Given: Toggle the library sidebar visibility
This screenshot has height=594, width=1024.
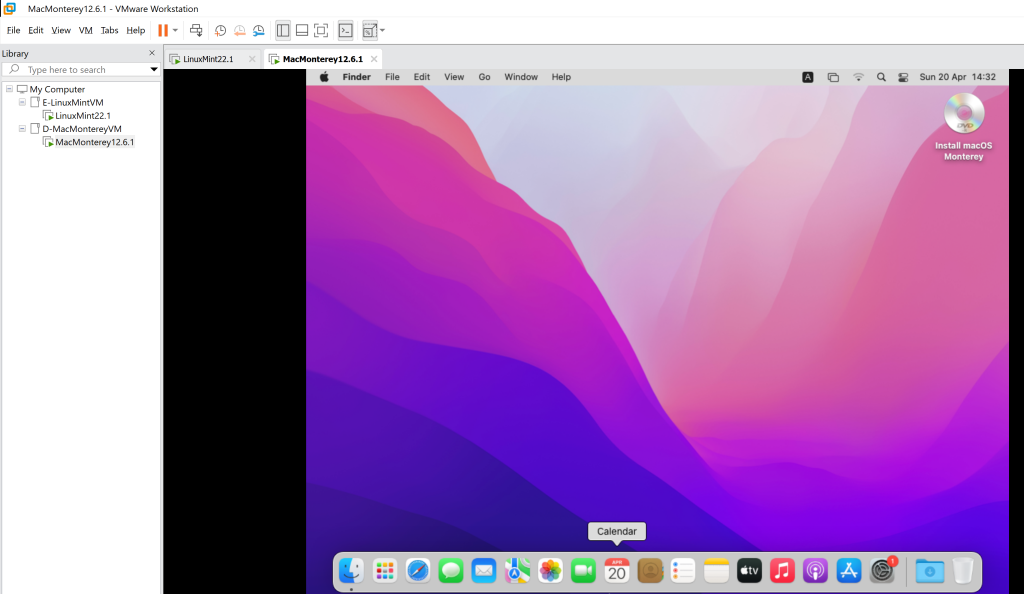Looking at the screenshot, I should point(283,30).
